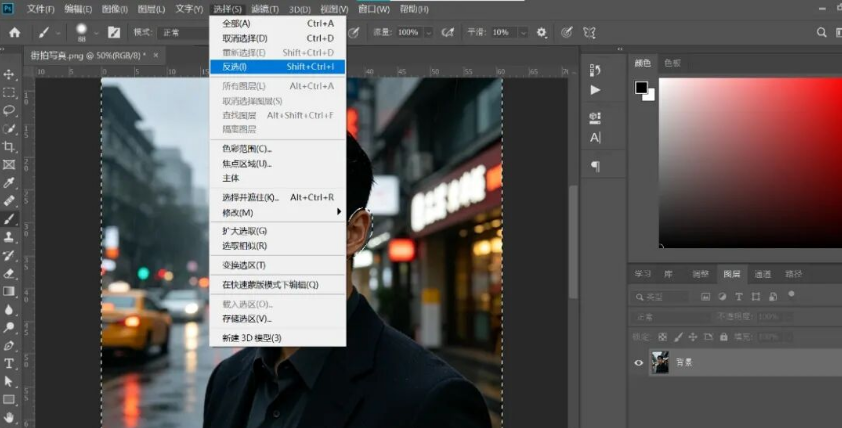Open the Character panel icon

pos(595,137)
